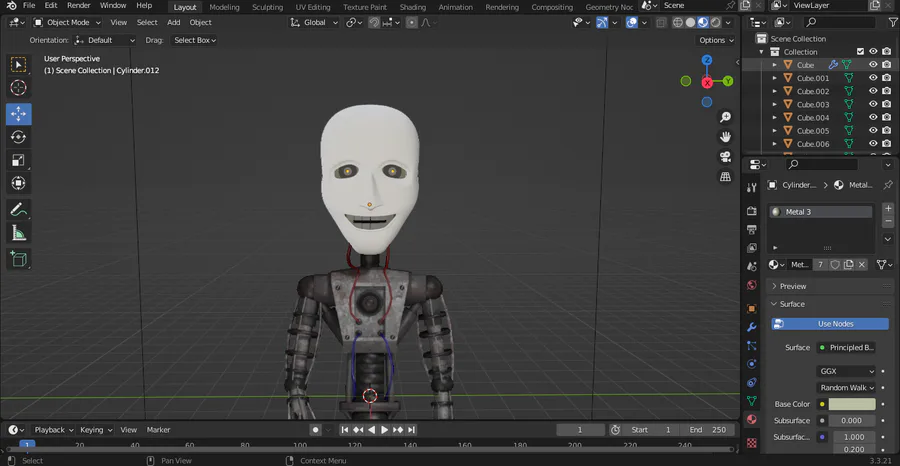Viewport: 900px width, 466px height.
Task: Open the Tool properties tab
Action: (x=751, y=188)
